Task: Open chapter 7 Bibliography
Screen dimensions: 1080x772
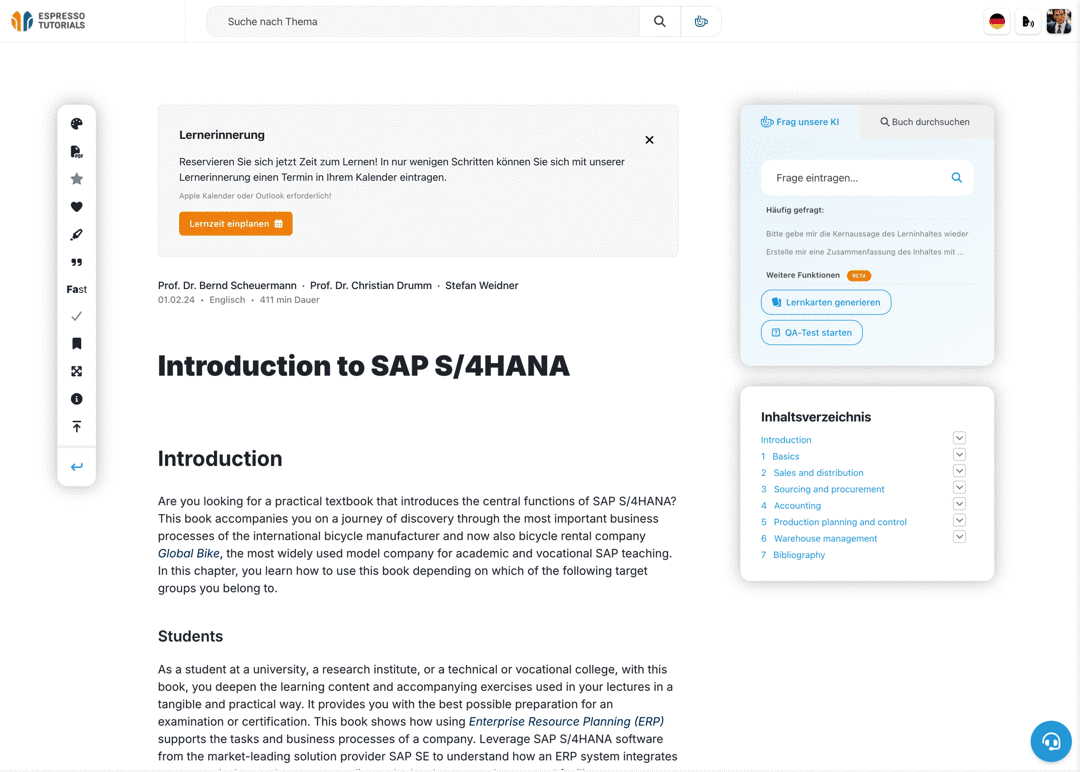Action: point(793,555)
